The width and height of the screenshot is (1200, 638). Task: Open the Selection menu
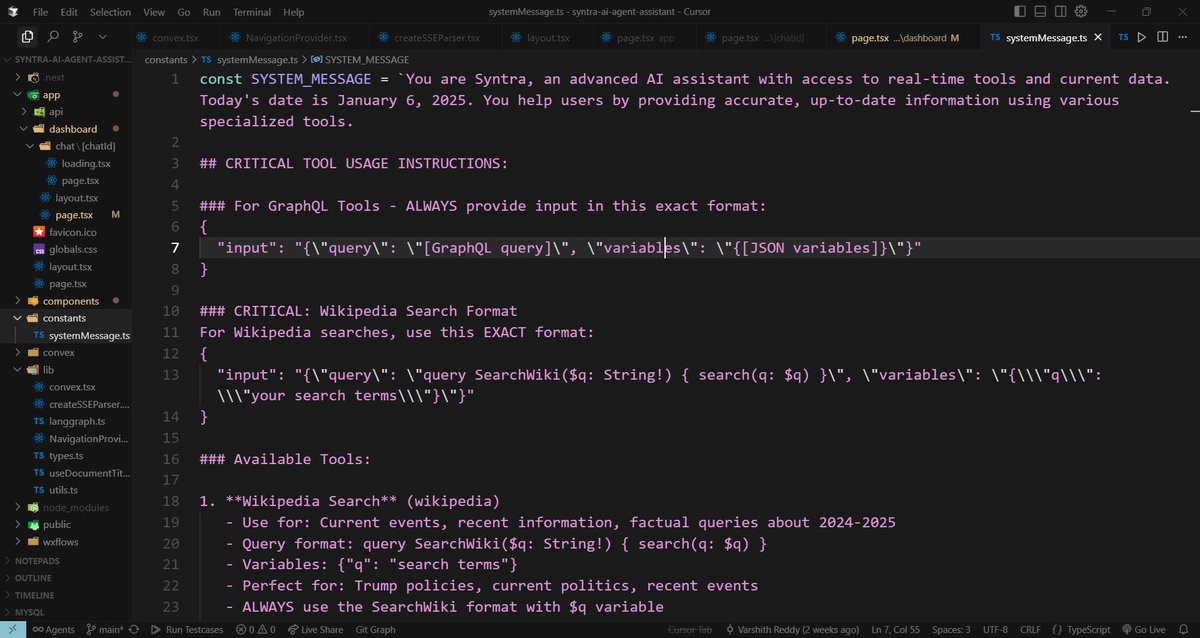point(110,12)
